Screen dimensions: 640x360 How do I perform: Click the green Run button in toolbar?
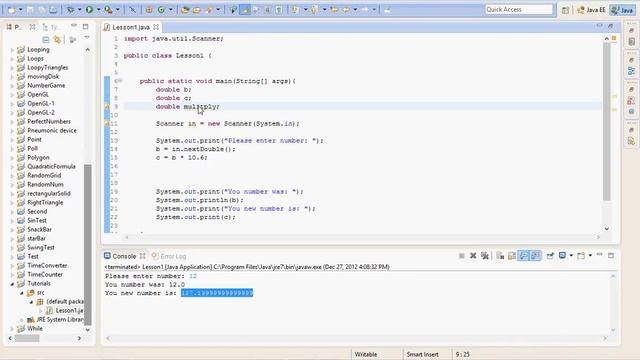pyautogui.click(x=89, y=9)
